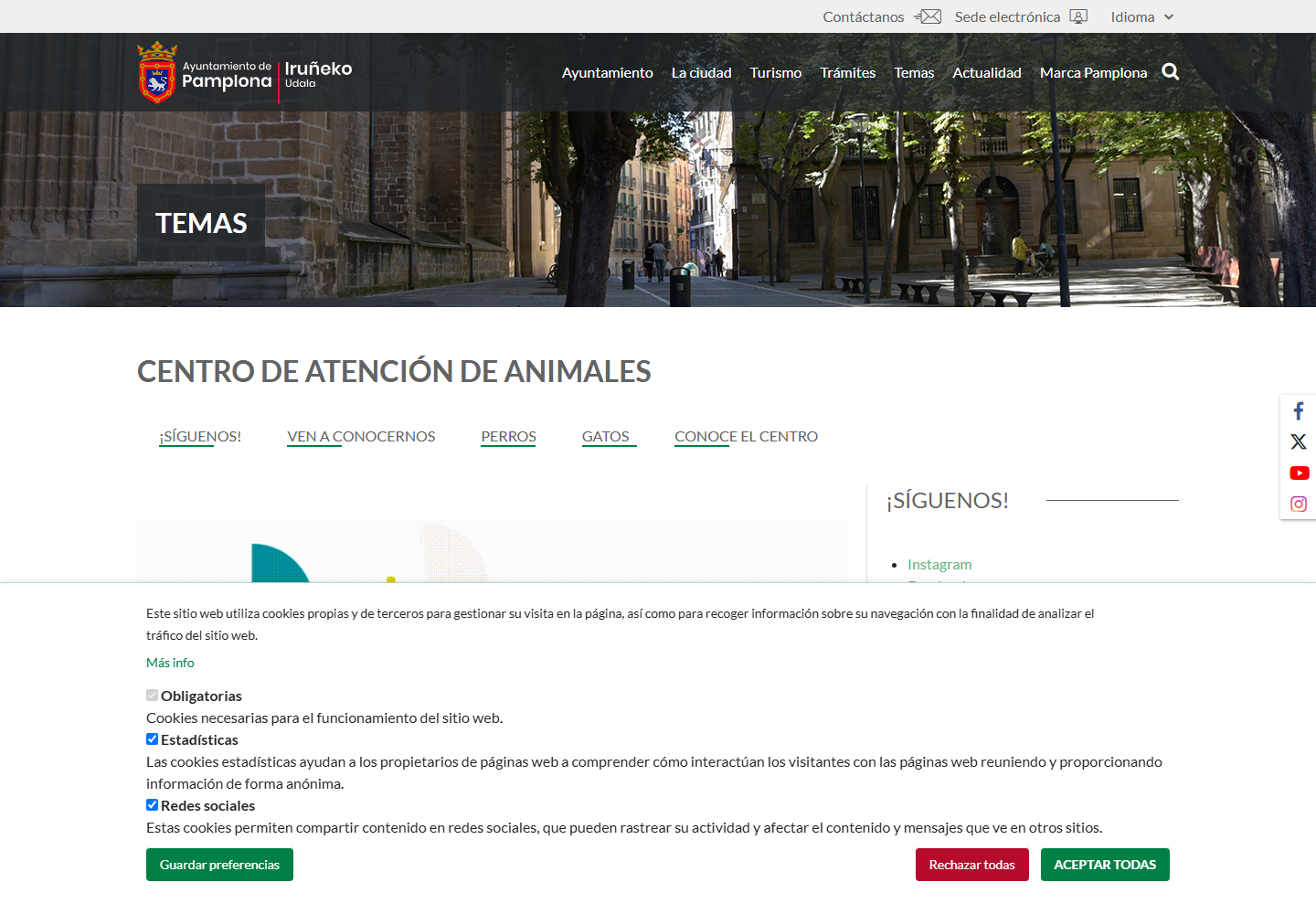Click the Obligatorias cookie label
The image size is (1316, 914).
(x=201, y=696)
